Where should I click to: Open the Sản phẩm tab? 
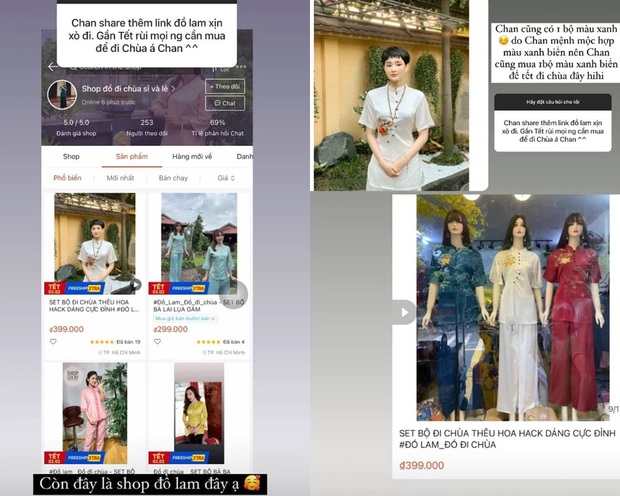(131, 156)
